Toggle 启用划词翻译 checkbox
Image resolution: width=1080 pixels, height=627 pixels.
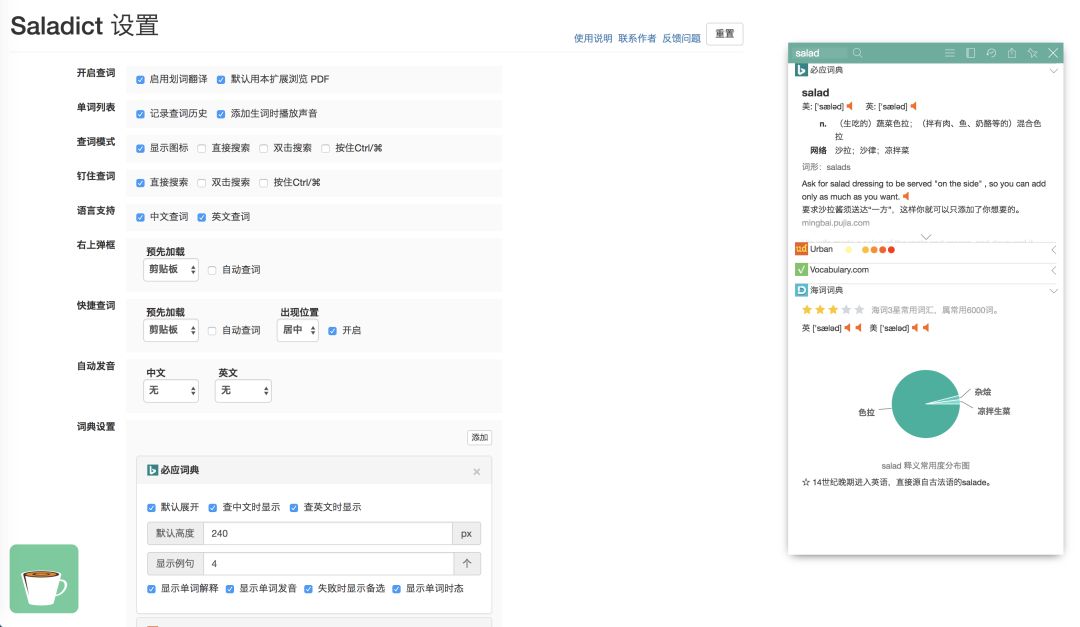click(141, 80)
